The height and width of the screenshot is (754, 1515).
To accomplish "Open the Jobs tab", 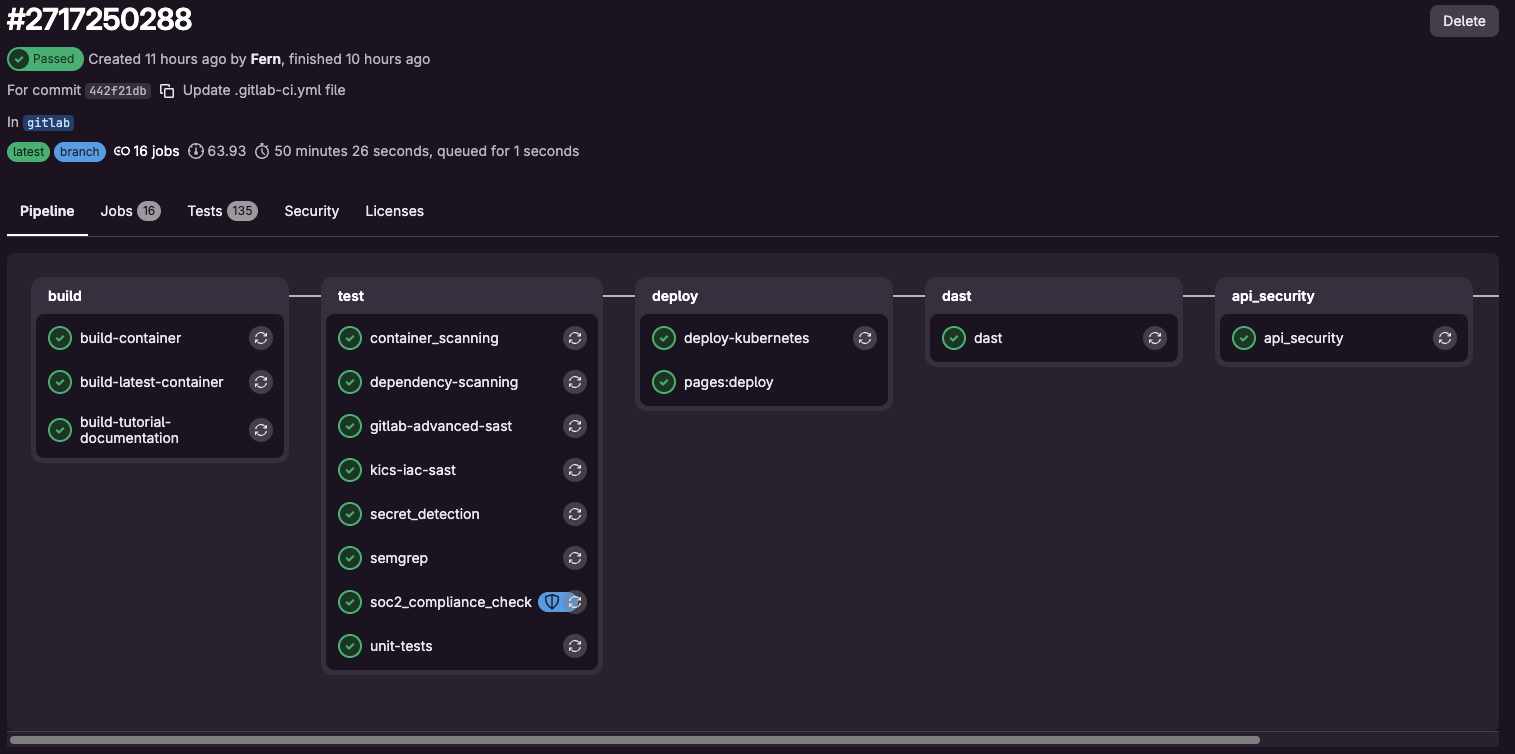I will [130, 211].
